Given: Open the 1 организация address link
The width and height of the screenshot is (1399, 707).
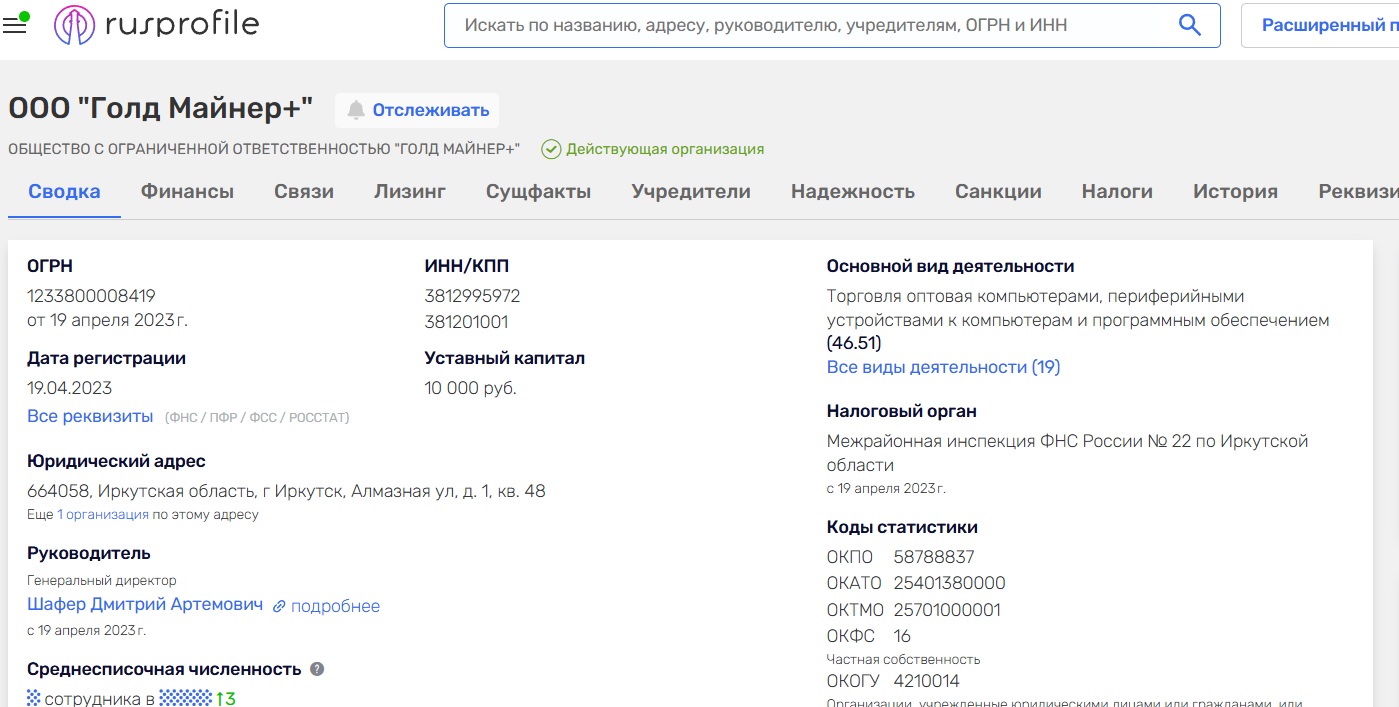Looking at the screenshot, I should tap(103, 515).
